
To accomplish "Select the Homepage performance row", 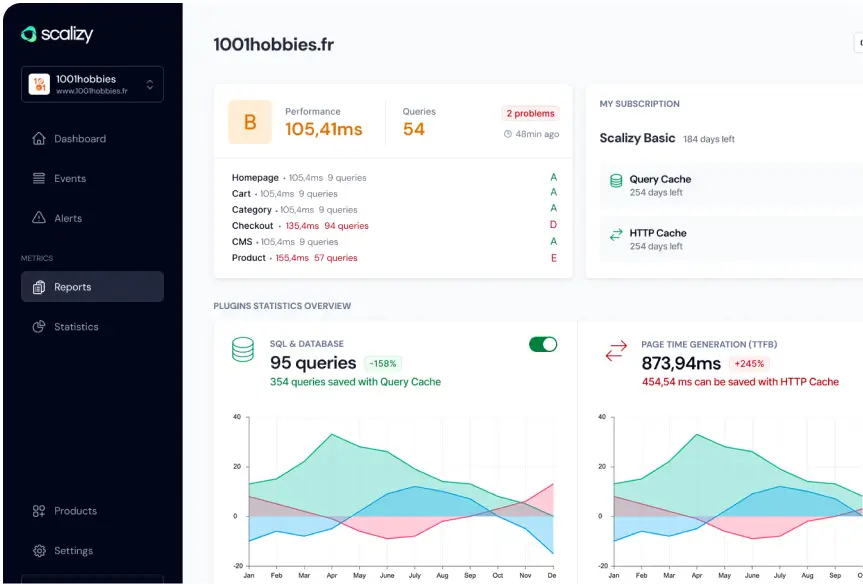I will (x=394, y=177).
